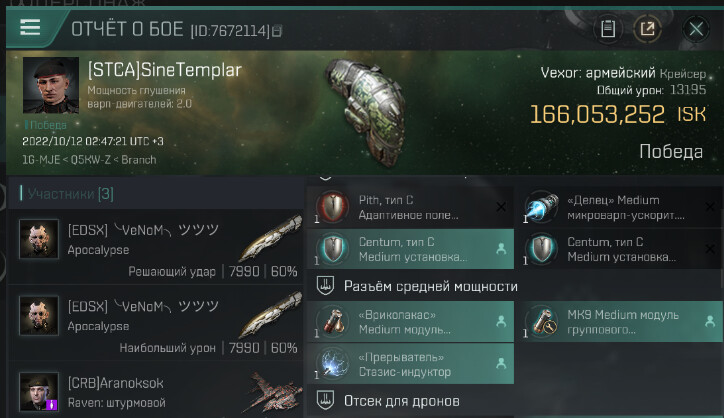Select the Pith тип C module icon

332,206
